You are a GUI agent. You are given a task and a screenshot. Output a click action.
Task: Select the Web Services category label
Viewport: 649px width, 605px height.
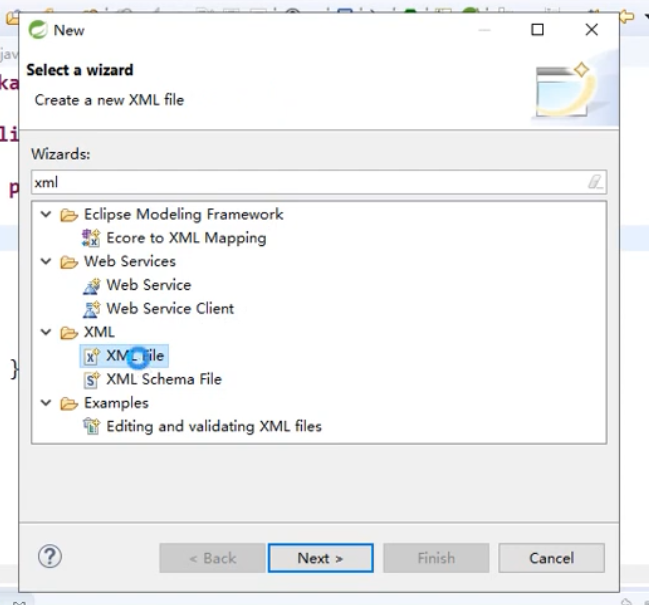coord(130,262)
